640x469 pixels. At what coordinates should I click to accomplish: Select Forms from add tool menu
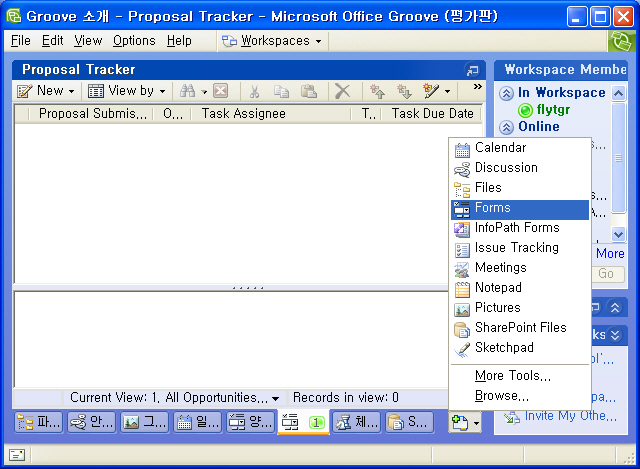click(520, 208)
